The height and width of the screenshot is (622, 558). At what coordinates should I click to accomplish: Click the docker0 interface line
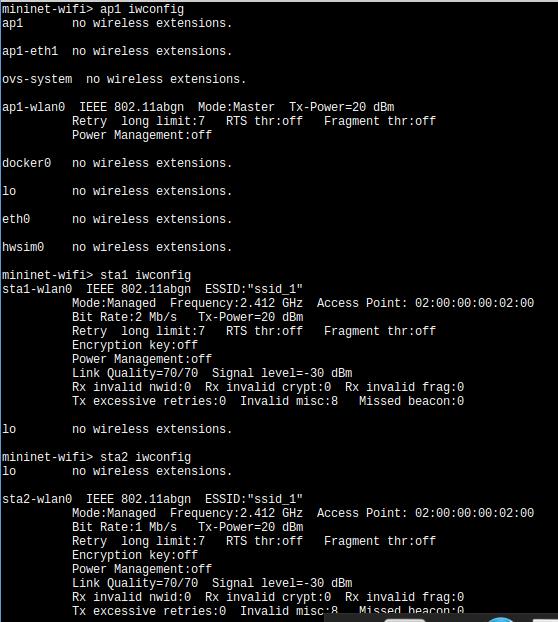point(117,163)
